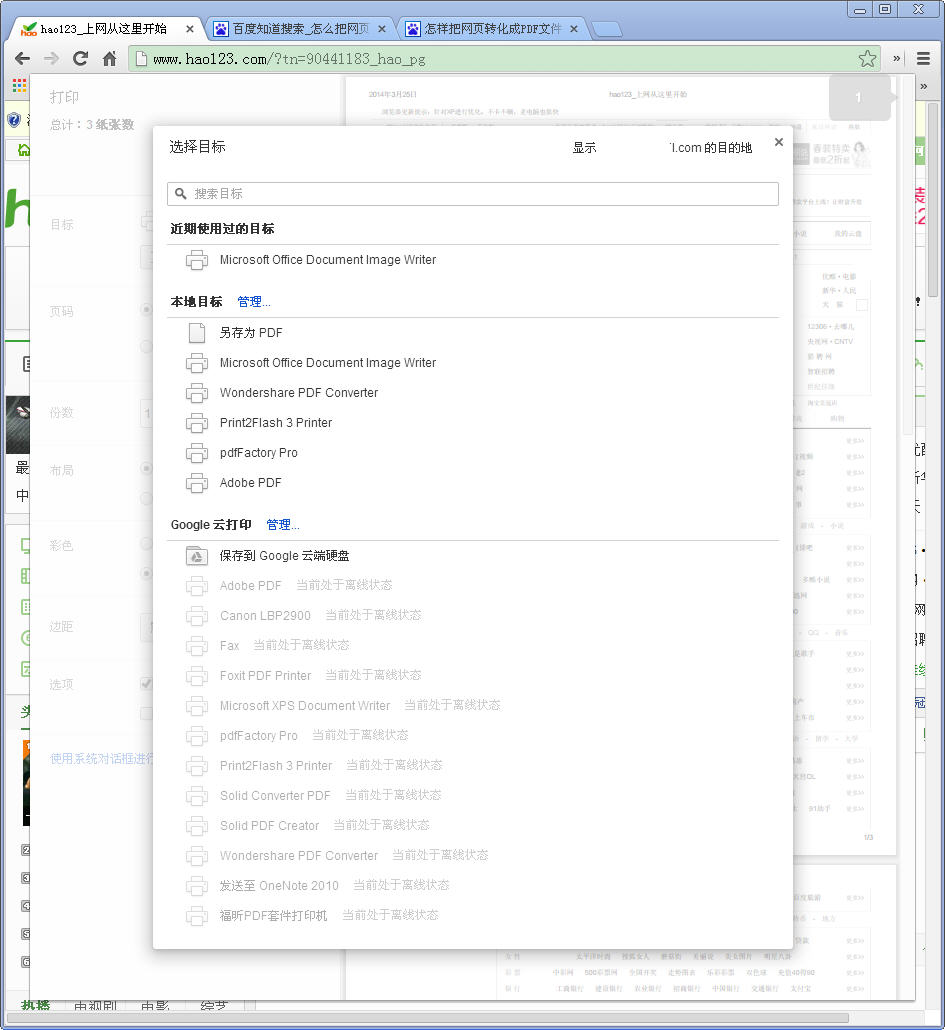This screenshot has height=1030, width=945.
Task: Click offline Microsoft XPS Document Writer icon
Action: 197,705
